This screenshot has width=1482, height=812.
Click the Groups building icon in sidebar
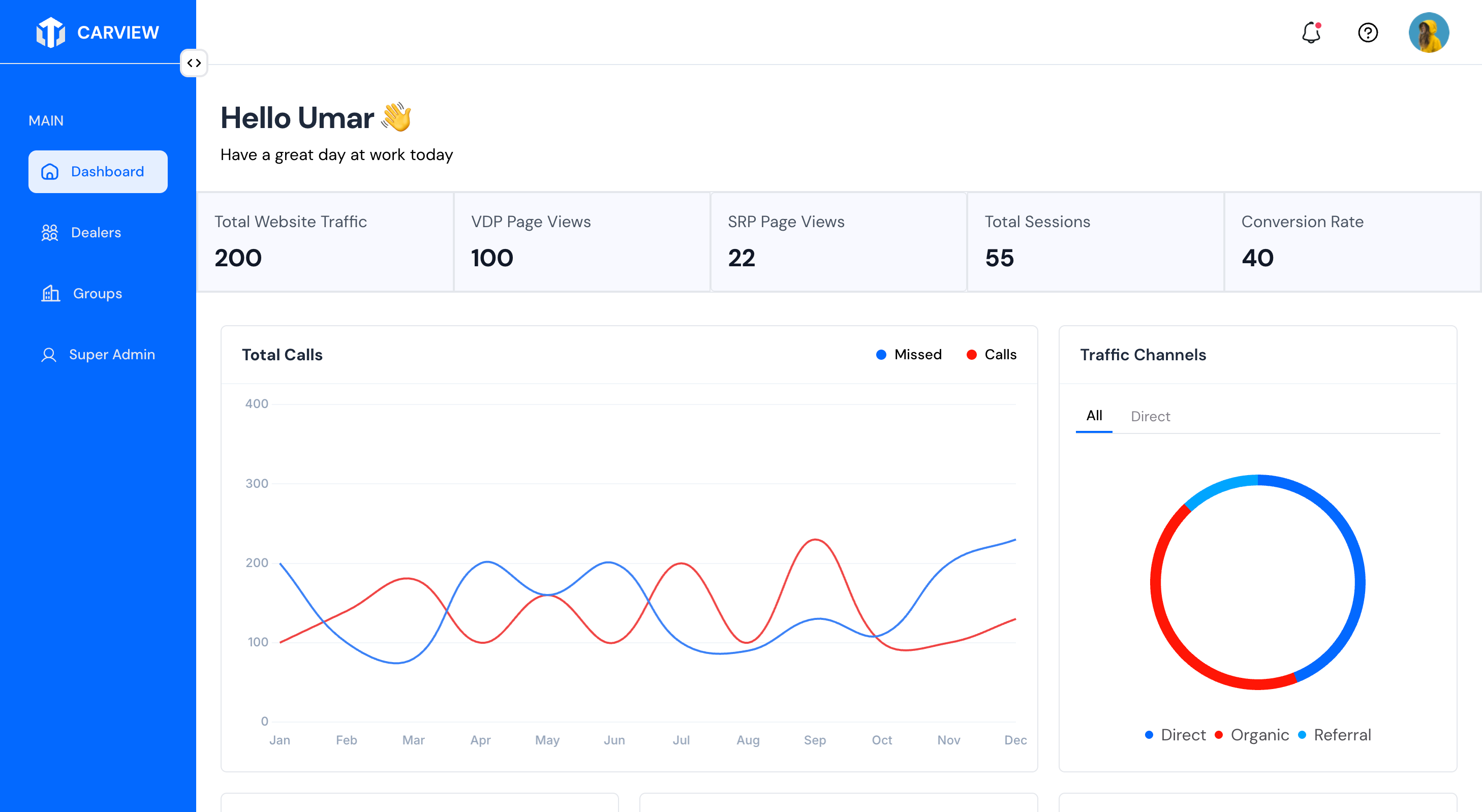click(51, 293)
